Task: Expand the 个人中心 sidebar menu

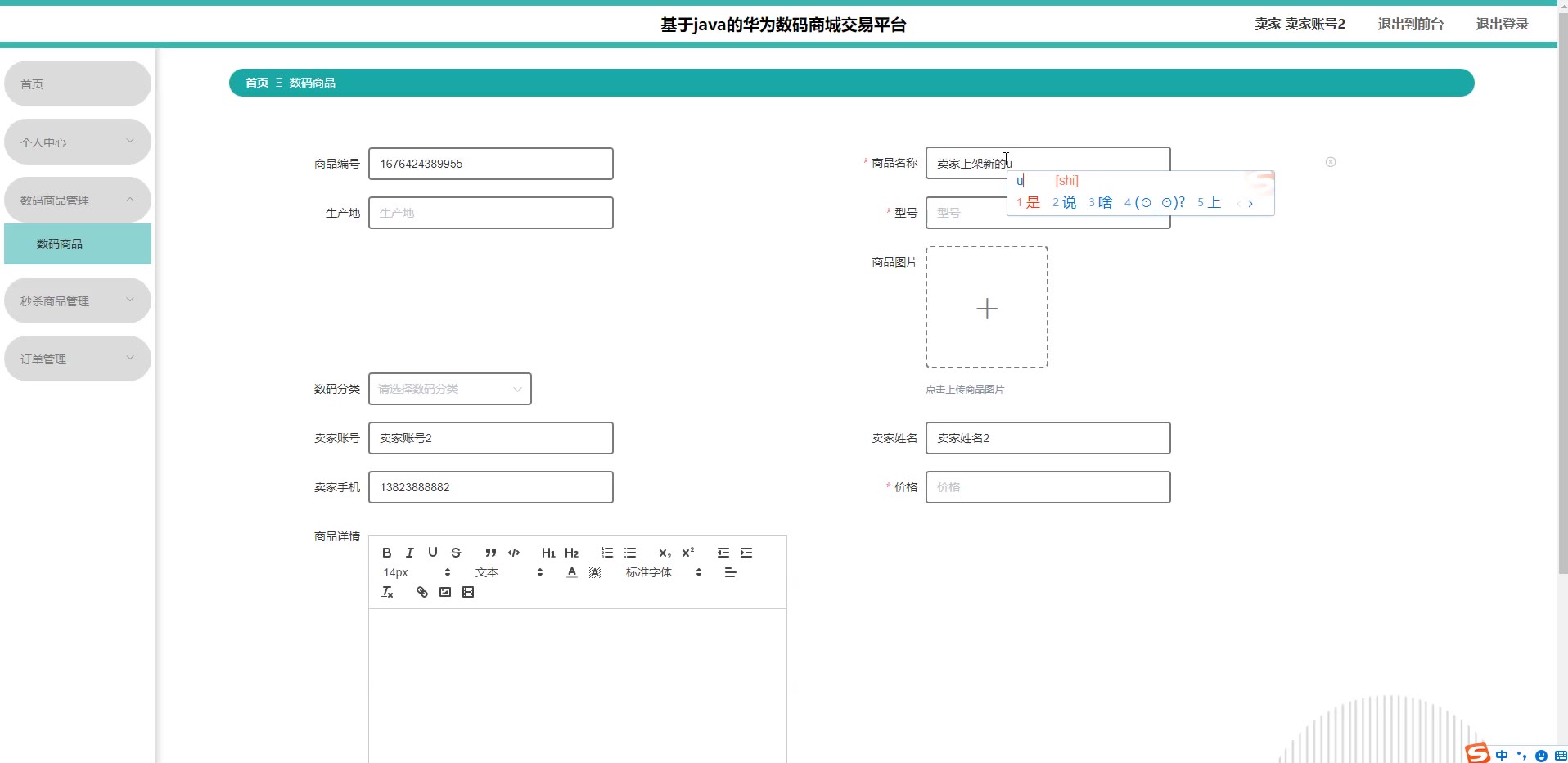Action: click(x=78, y=142)
